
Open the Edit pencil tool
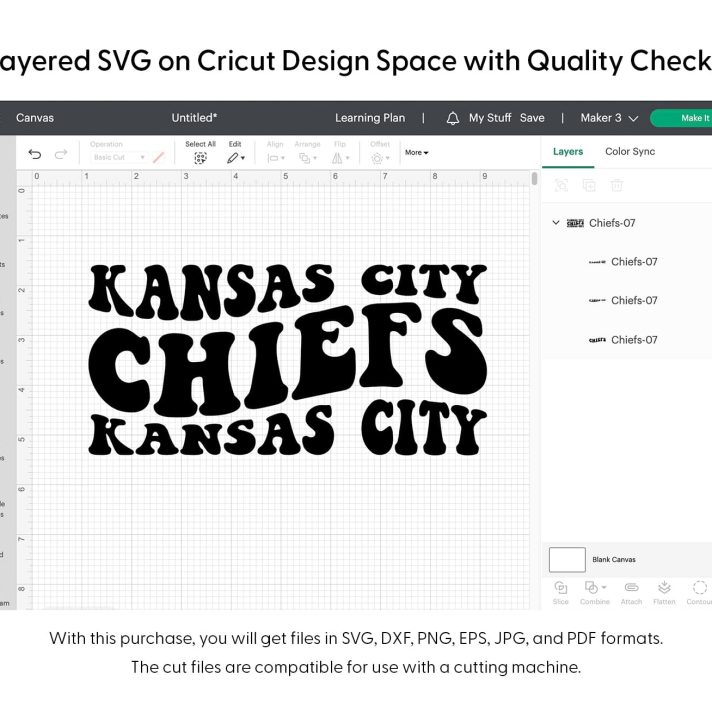click(236, 158)
